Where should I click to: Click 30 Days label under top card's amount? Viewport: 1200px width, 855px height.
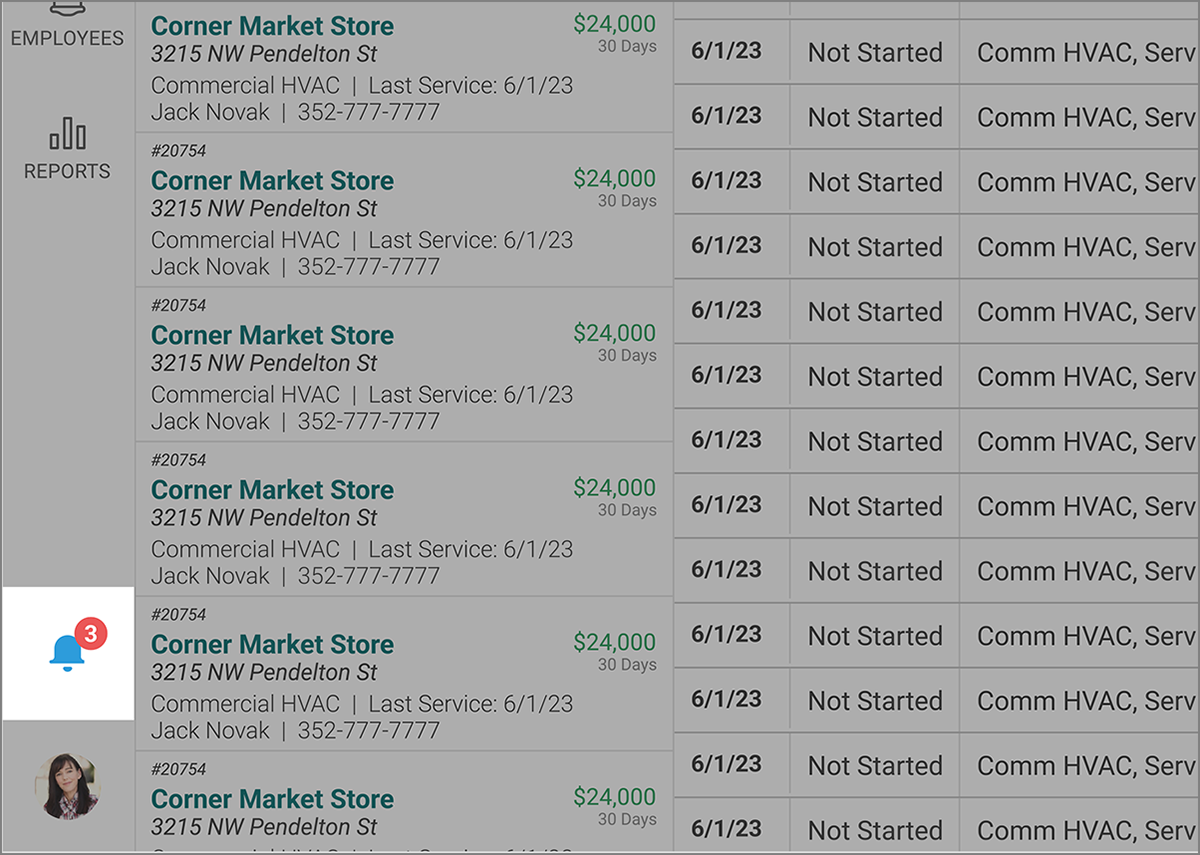tap(627, 46)
